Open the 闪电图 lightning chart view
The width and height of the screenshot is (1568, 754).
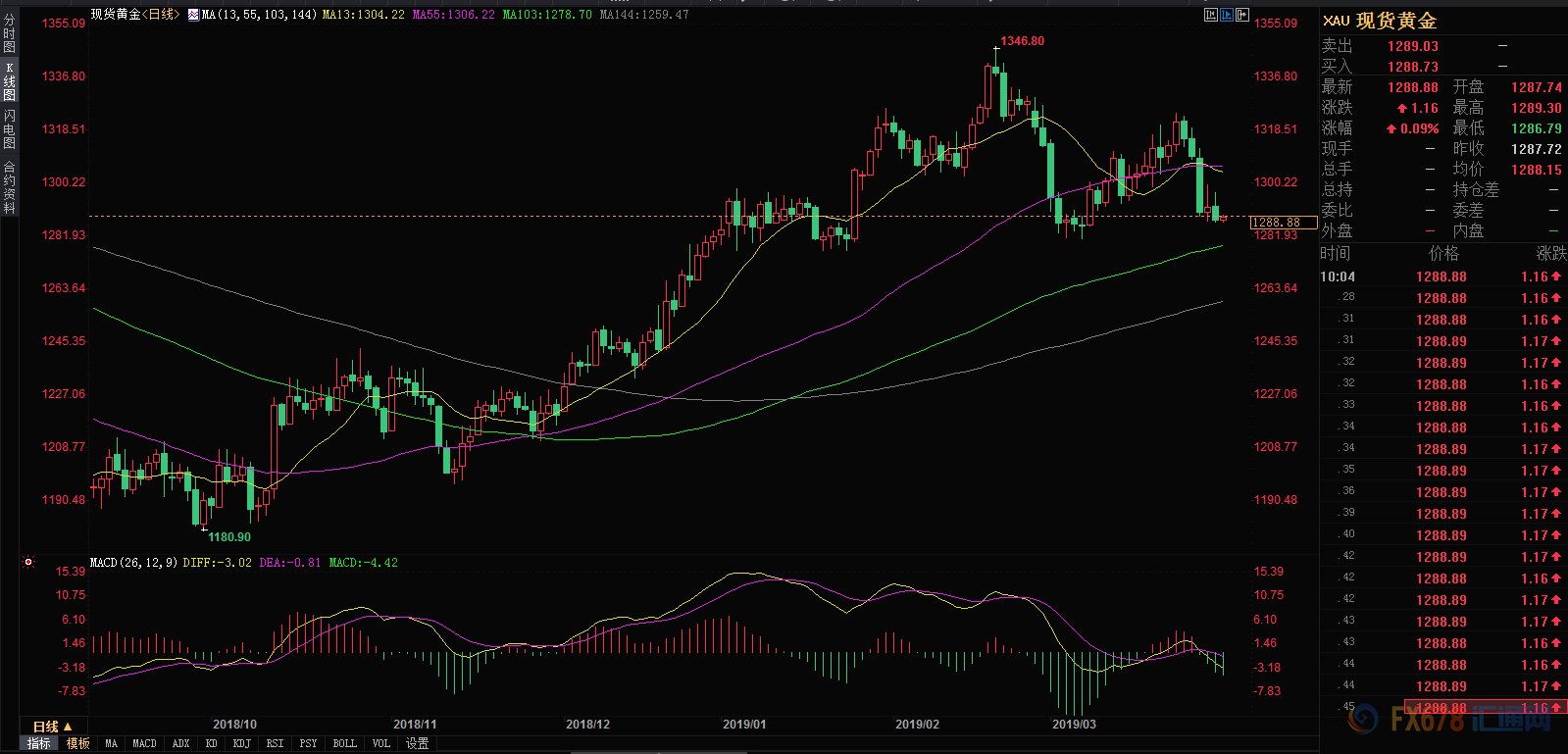[9, 129]
